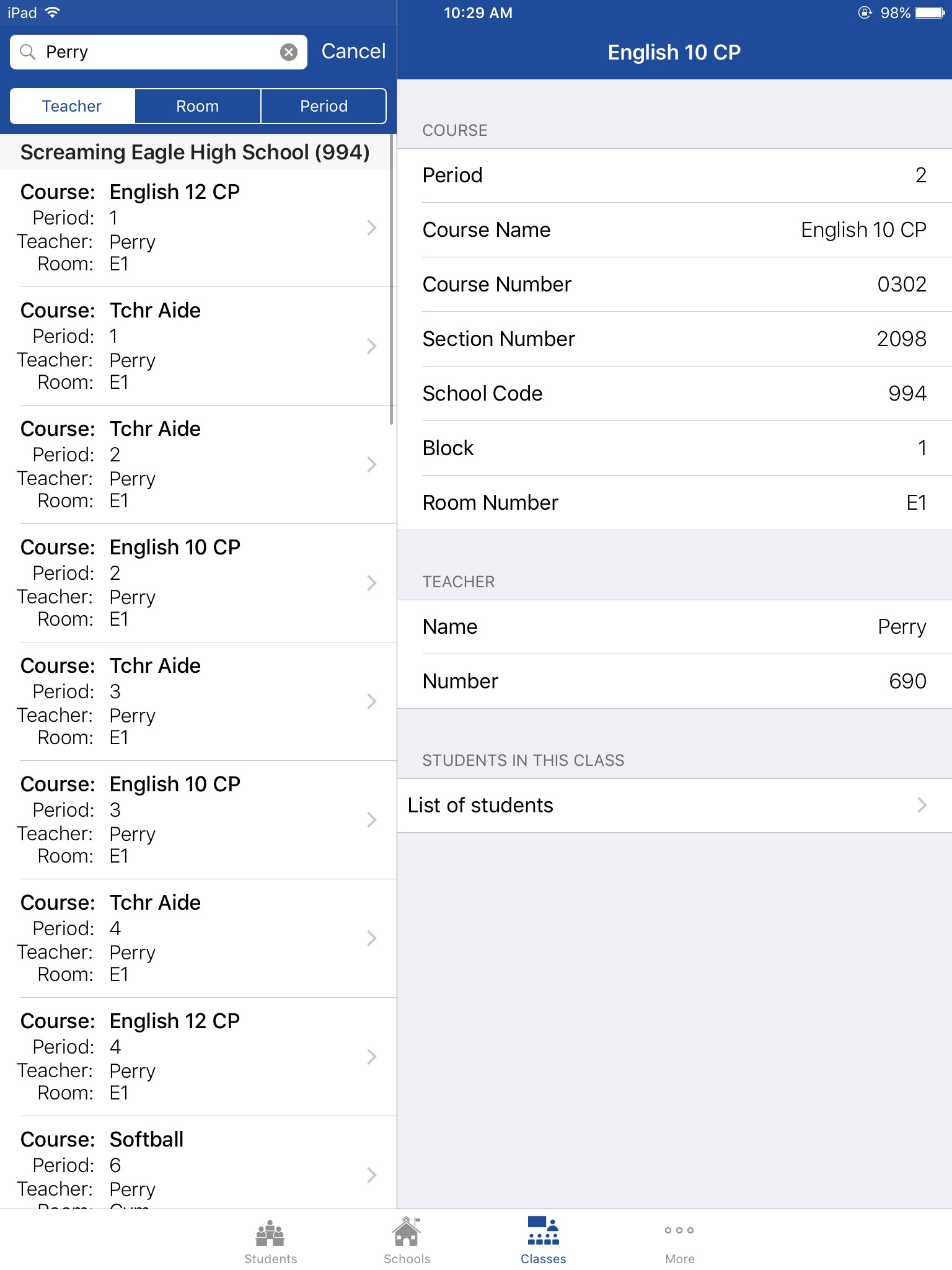Image resolution: width=952 pixels, height=1270 pixels.
Task: Open the Schools tab icon
Action: (x=407, y=1233)
